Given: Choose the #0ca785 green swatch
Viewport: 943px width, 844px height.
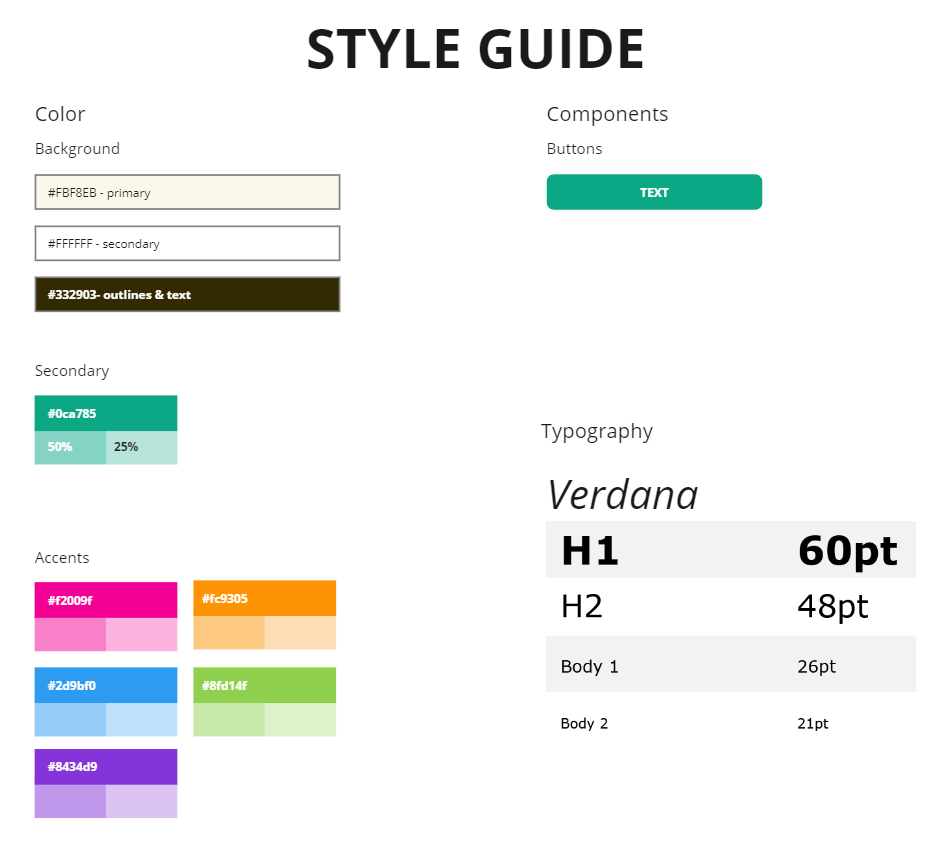Looking at the screenshot, I should tap(106, 413).
